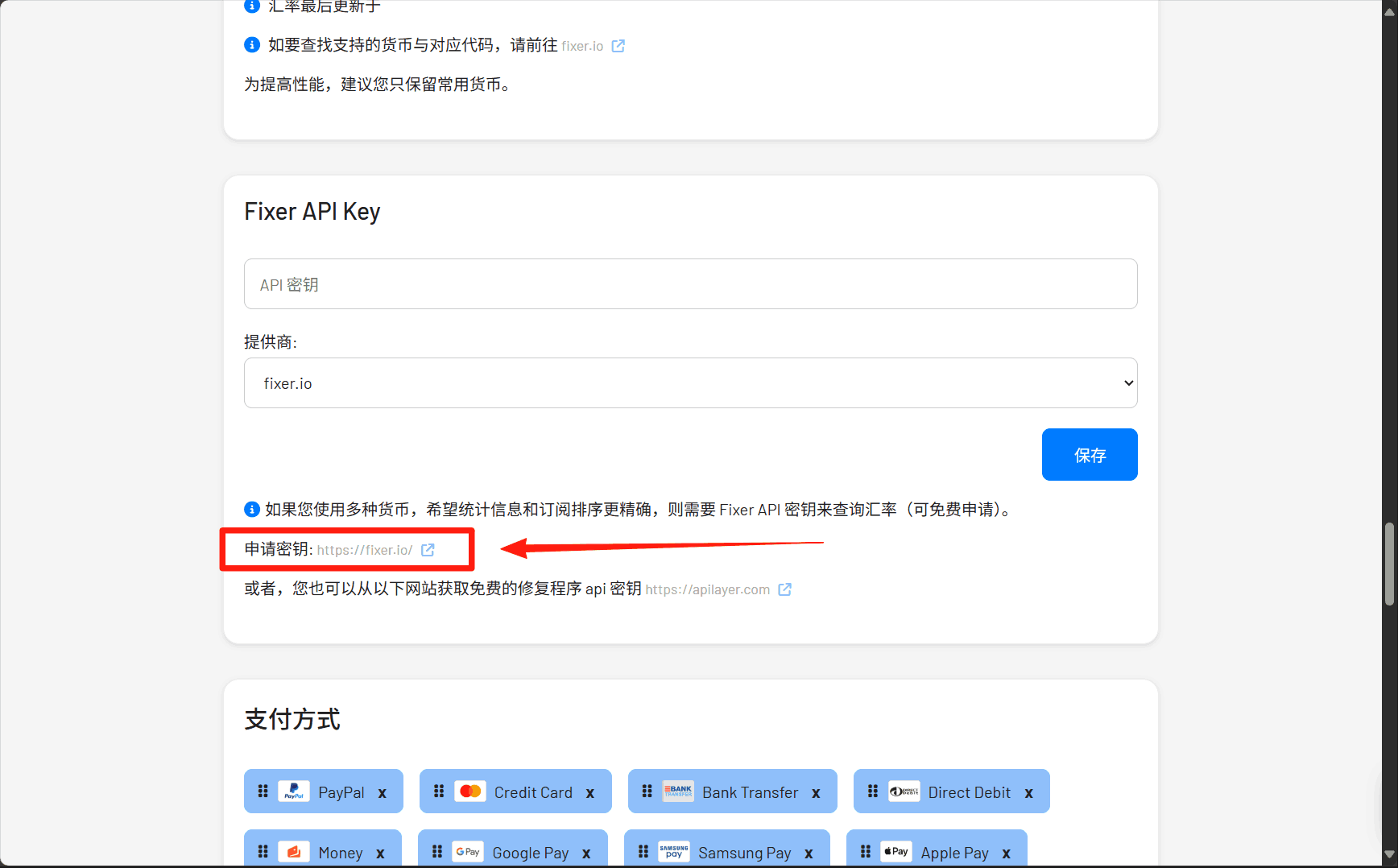Open the https://fixer.io/ key request link
The image size is (1398, 868).
[x=365, y=550]
